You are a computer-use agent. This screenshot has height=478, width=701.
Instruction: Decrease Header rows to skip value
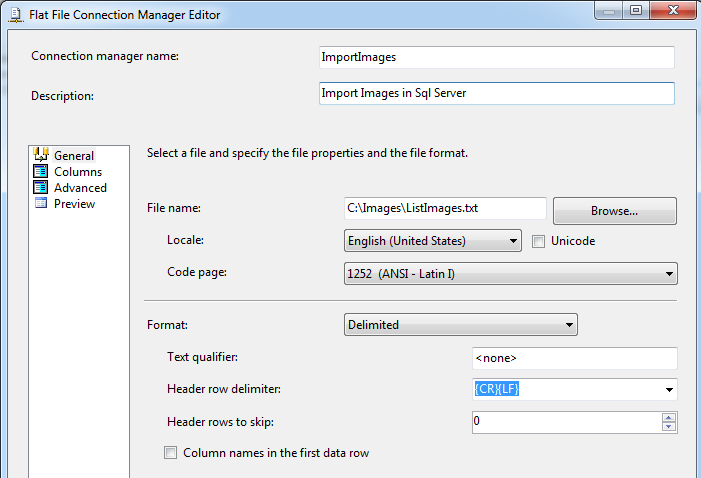[x=669, y=427]
